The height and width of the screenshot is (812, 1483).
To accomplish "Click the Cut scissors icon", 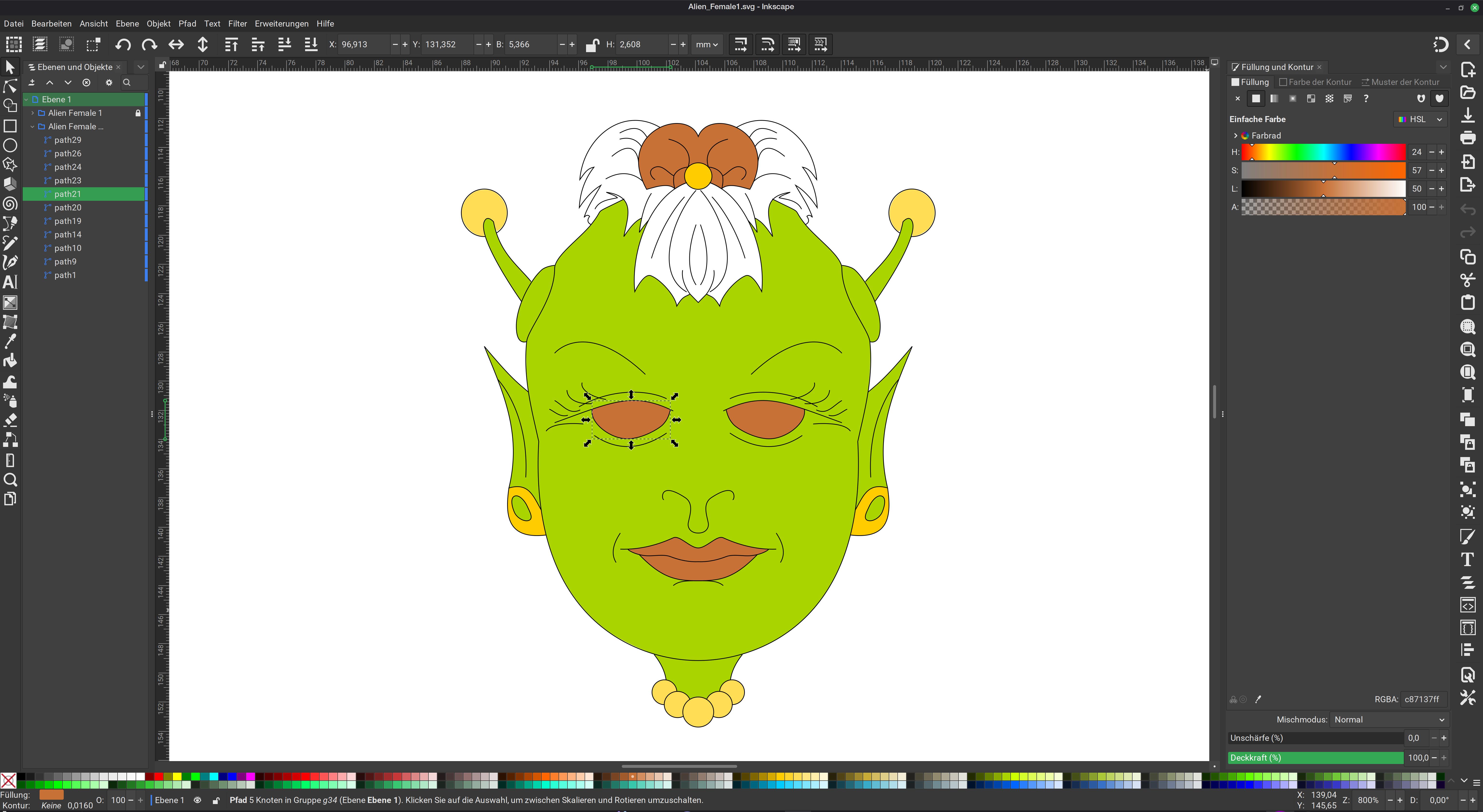I will click(1468, 280).
